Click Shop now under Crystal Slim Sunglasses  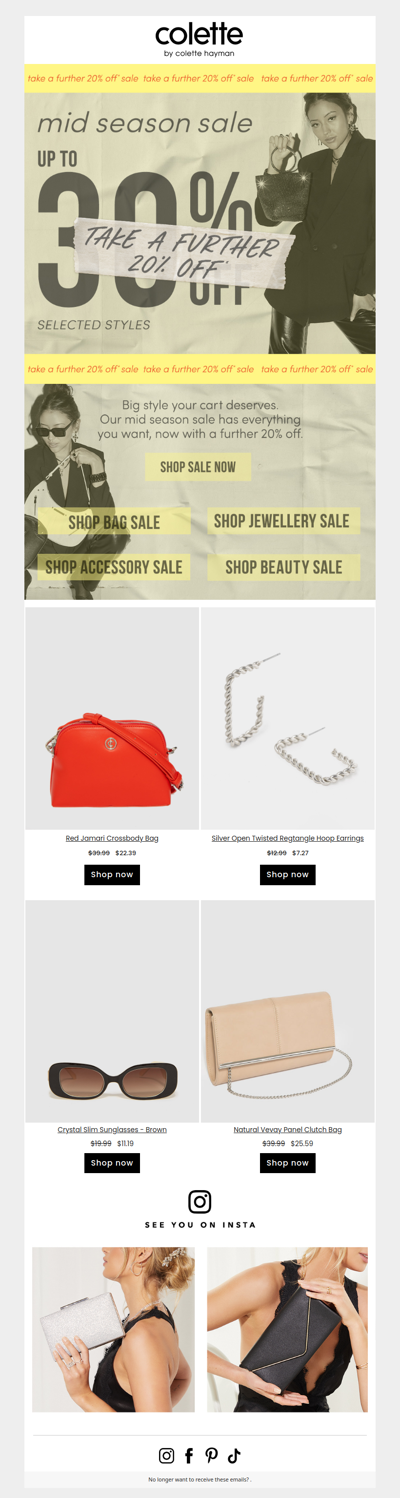click(112, 1163)
